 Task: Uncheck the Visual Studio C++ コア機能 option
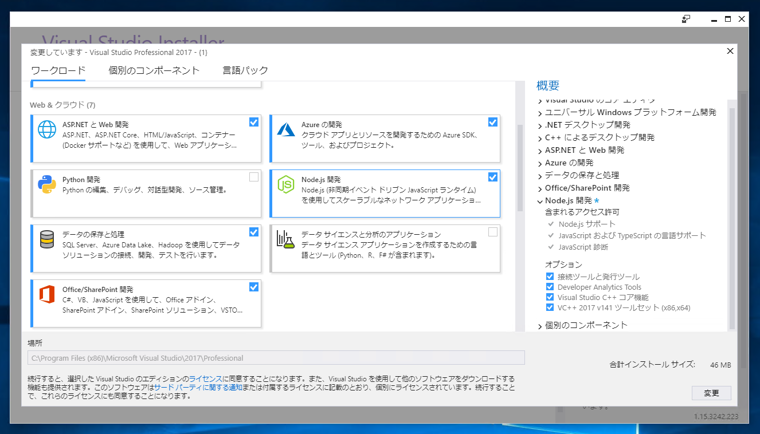[550, 297]
